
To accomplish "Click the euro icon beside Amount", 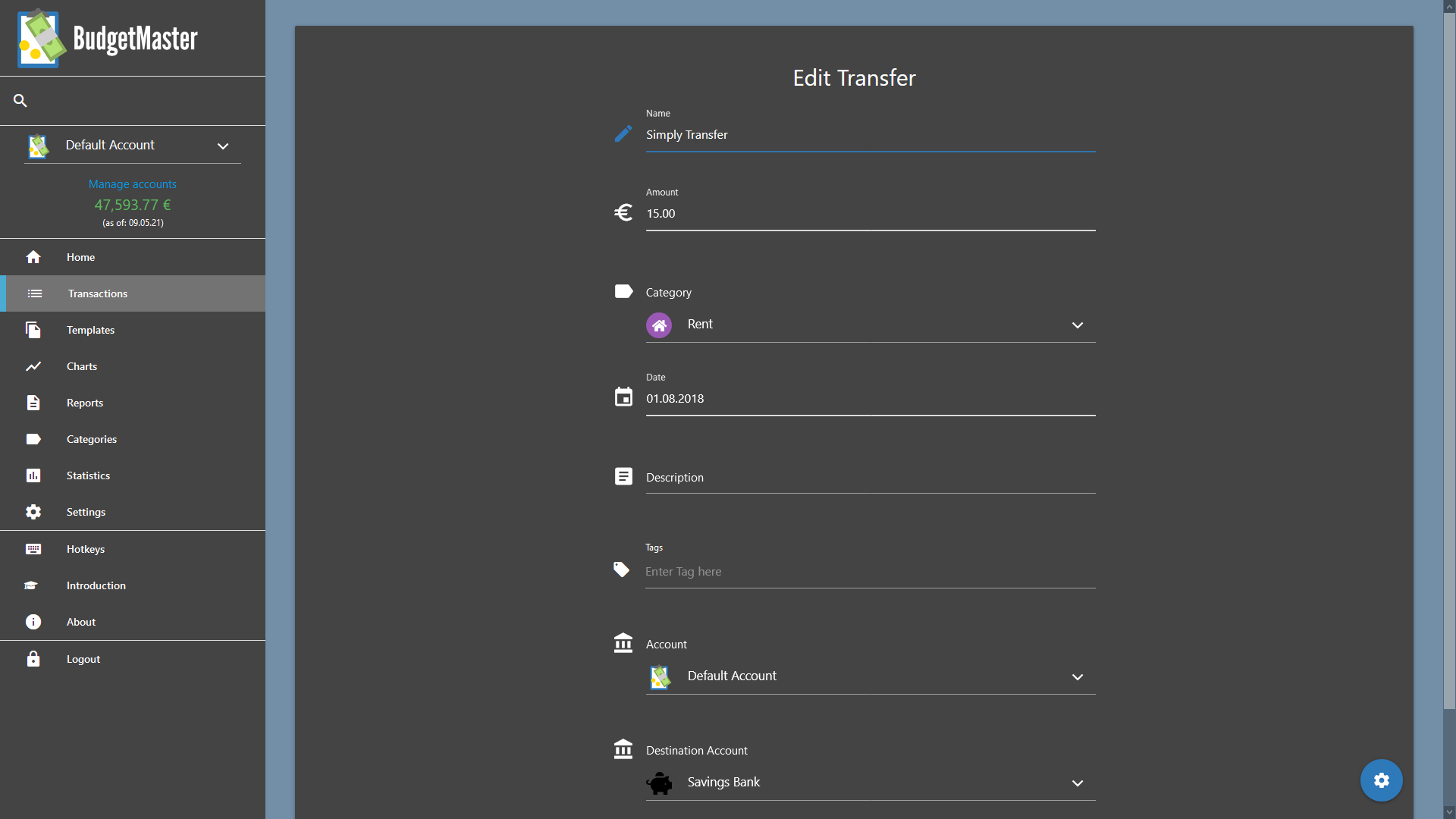I will (x=623, y=213).
